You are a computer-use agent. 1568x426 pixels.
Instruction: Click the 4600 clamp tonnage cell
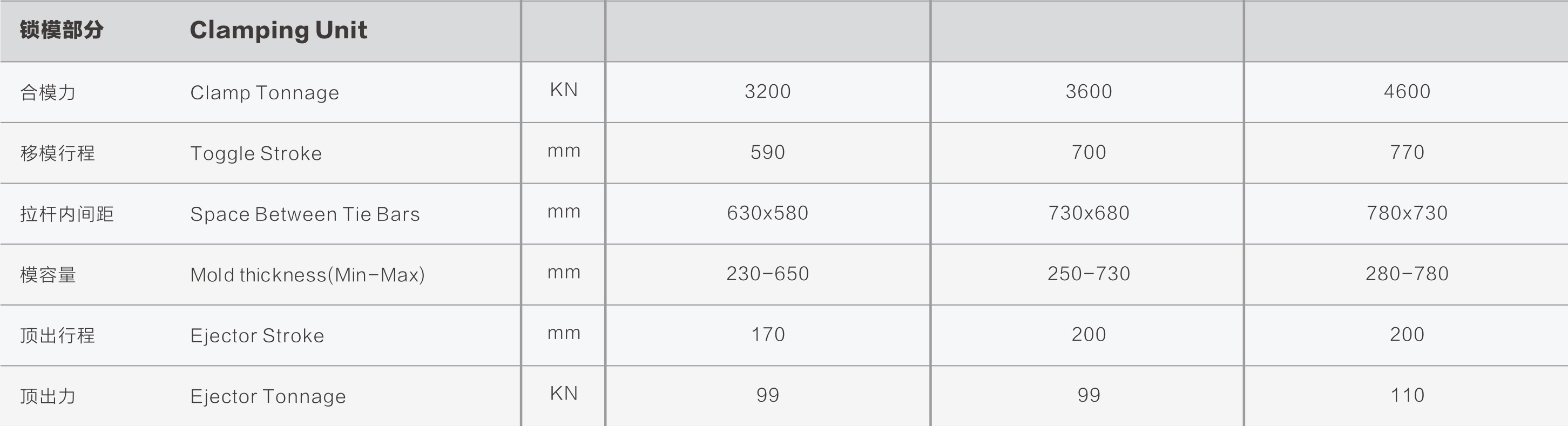coord(1406,91)
